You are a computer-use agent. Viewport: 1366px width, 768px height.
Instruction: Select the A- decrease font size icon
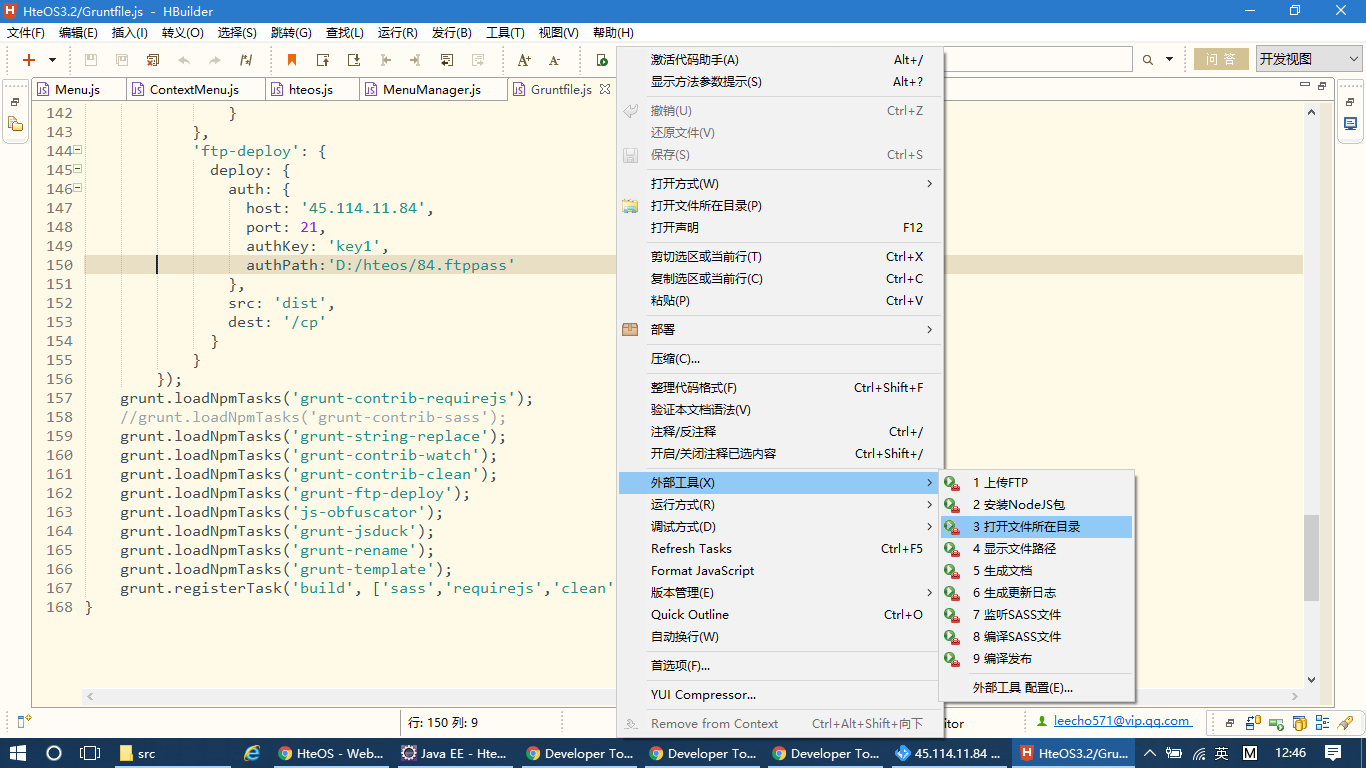(x=556, y=60)
